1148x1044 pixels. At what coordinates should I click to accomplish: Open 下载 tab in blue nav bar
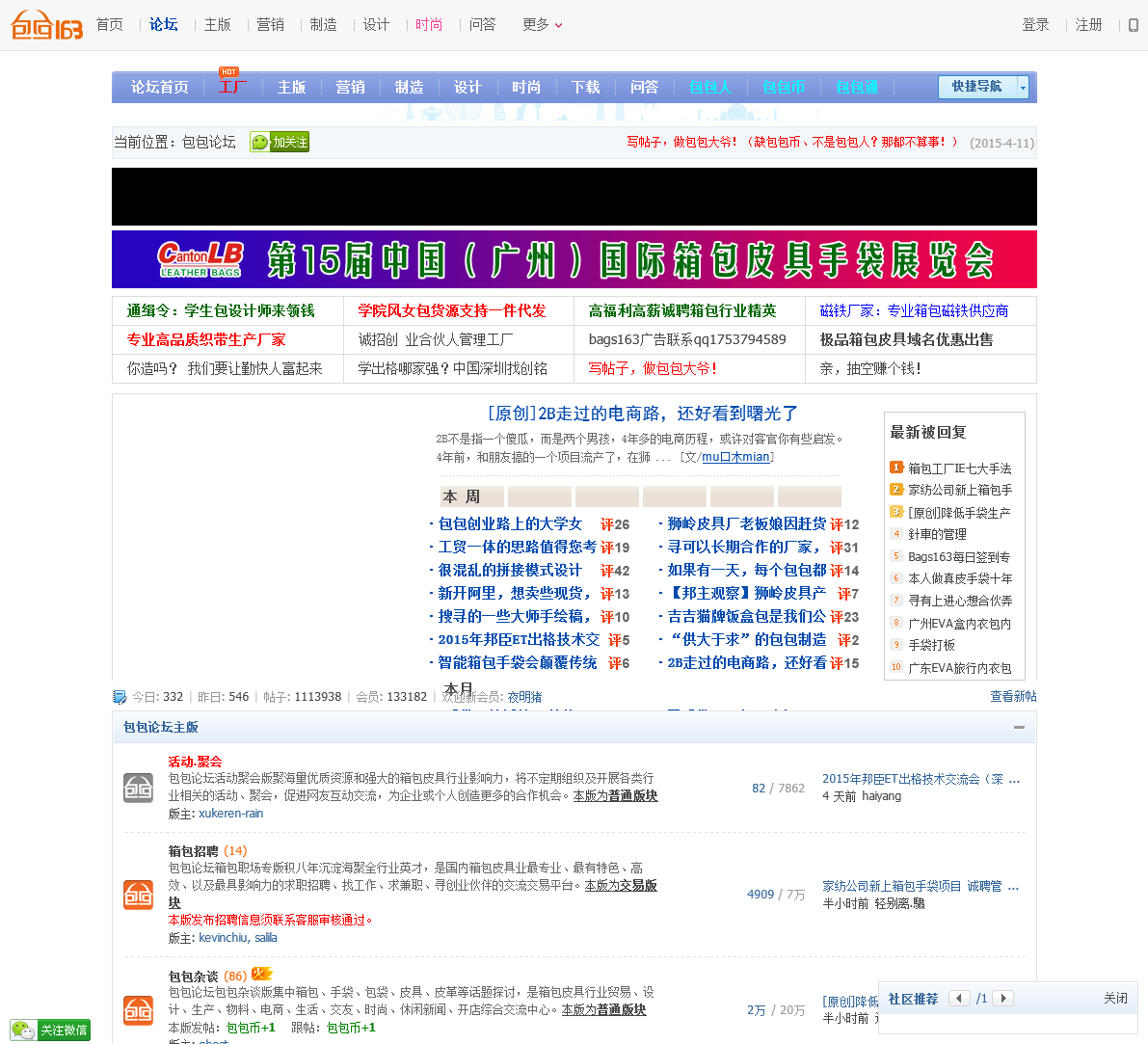click(x=585, y=87)
